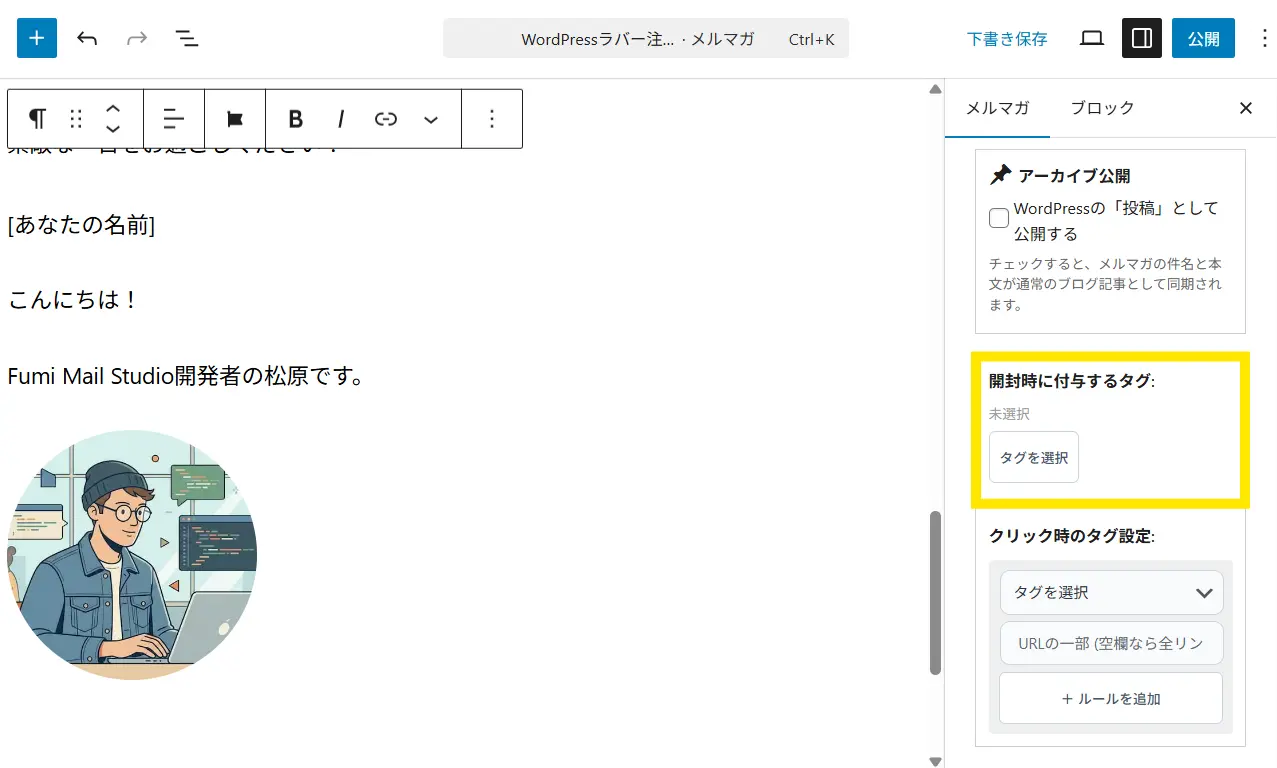Screen dimensions: 1277x768
Task: Open command palette from document title bar
Action: coord(645,39)
